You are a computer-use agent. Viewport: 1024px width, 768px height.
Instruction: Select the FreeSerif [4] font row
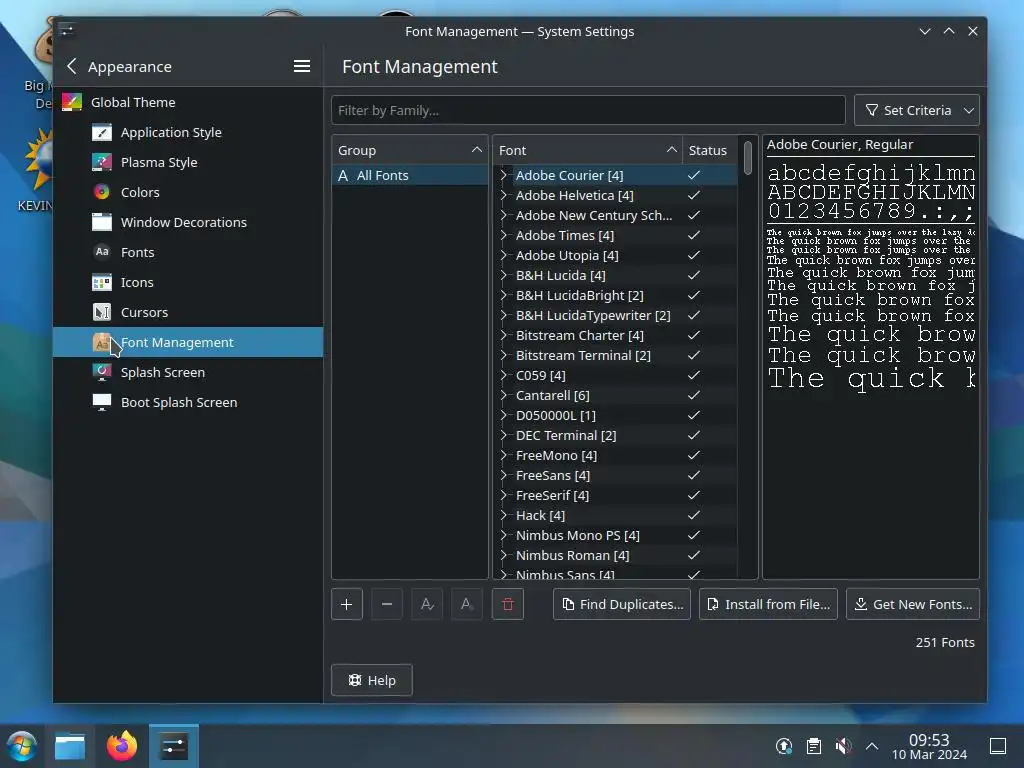[615, 495]
